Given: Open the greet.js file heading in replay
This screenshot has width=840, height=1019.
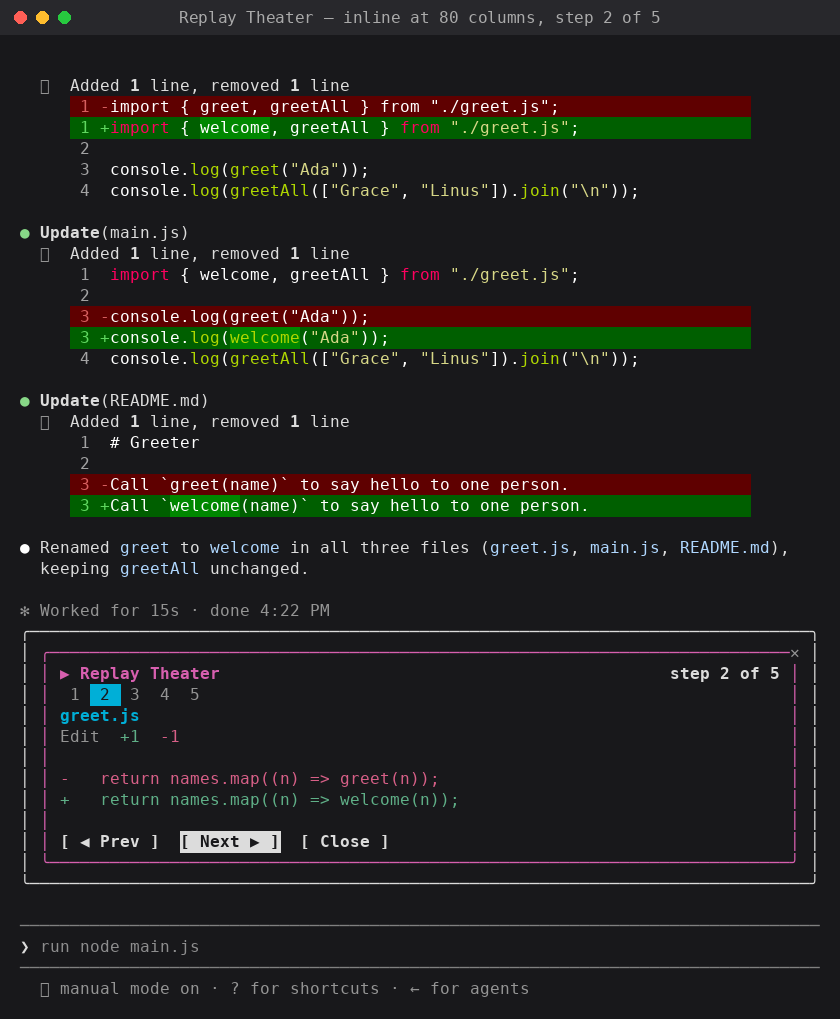Looking at the screenshot, I should [99, 716].
